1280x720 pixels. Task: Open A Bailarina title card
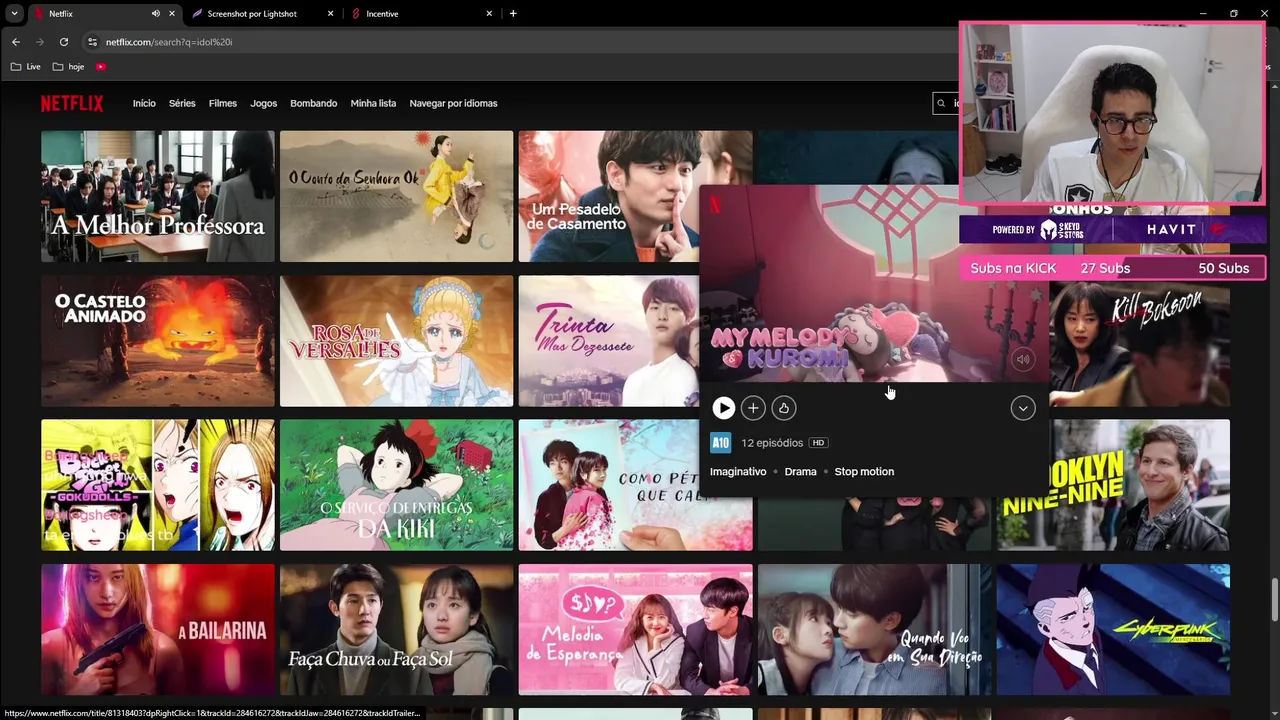pos(157,629)
